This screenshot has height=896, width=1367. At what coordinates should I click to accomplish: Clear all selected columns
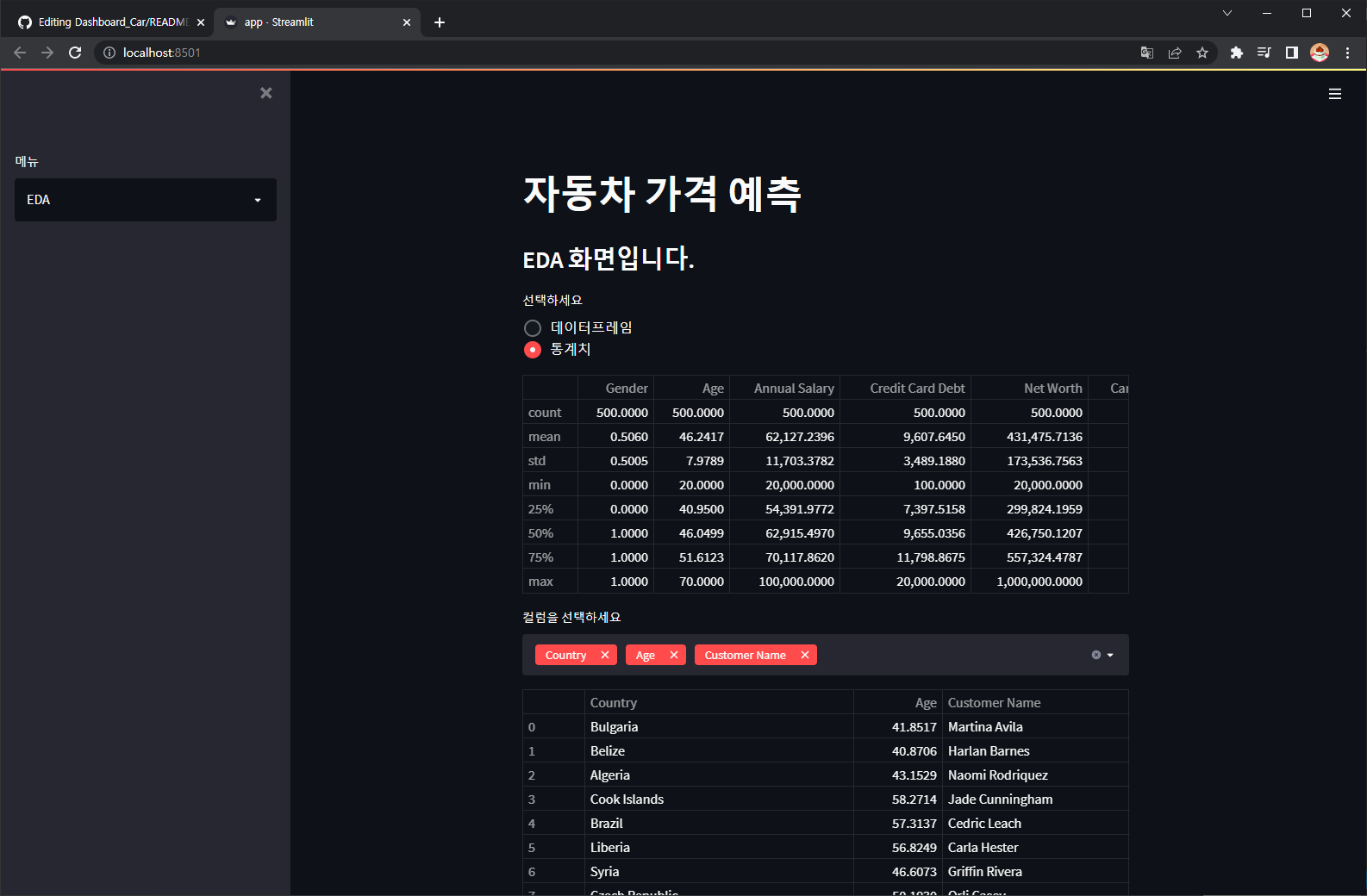(x=1096, y=655)
